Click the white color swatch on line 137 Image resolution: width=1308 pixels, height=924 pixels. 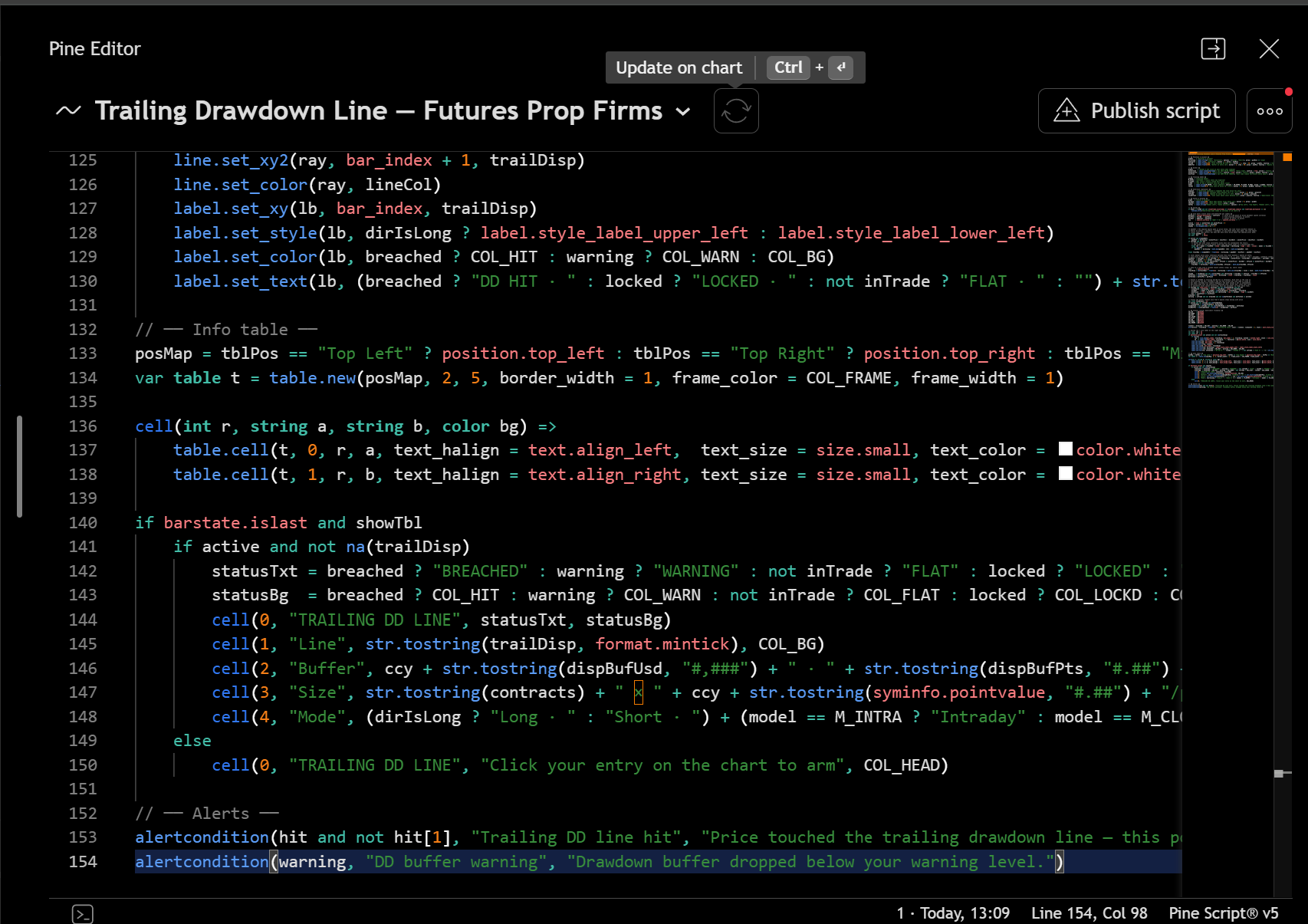(x=1066, y=449)
